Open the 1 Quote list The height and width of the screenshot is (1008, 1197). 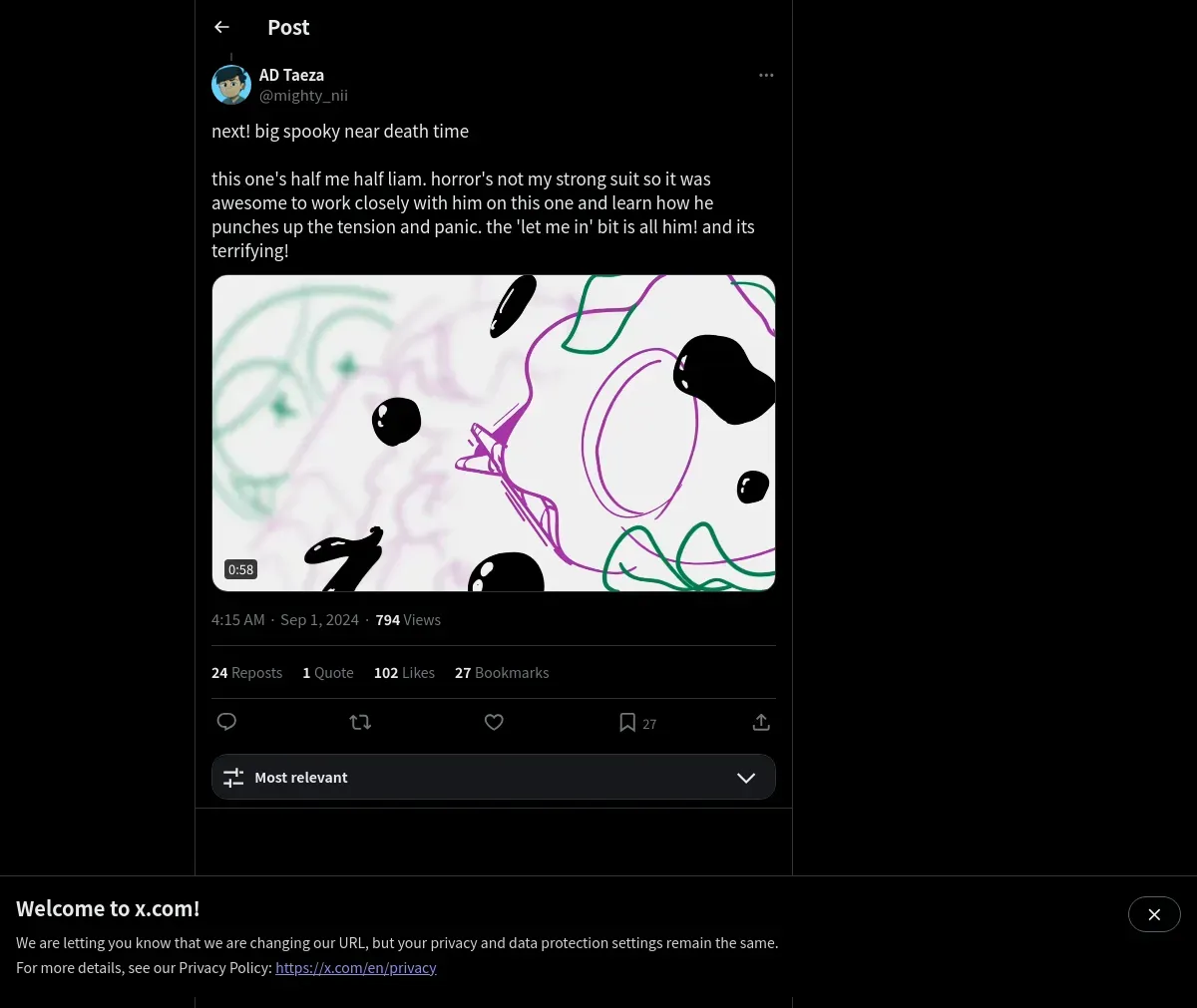[328, 673]
